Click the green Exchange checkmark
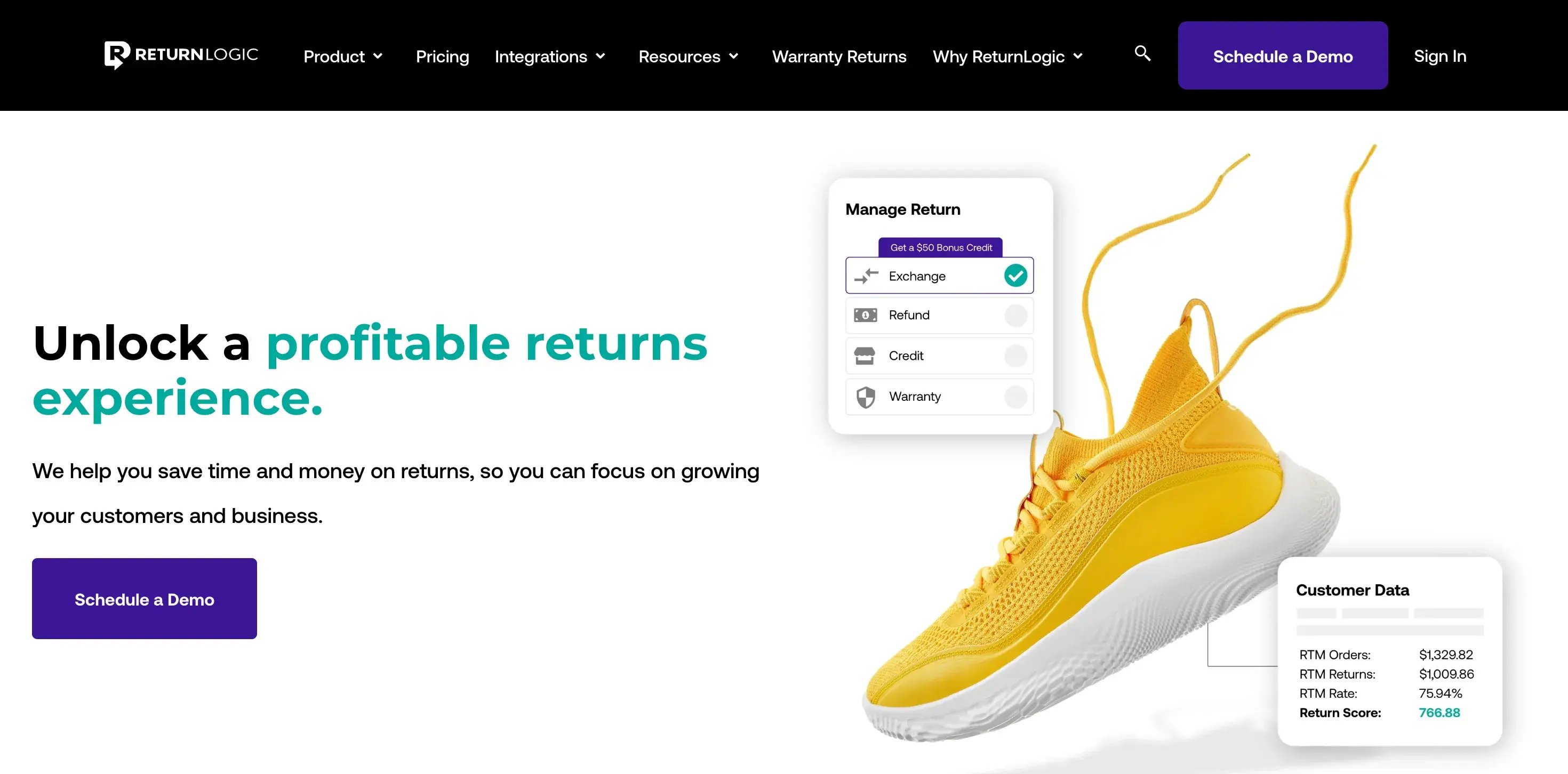Screen dimensions: 1568x774 coord(1015,276)
